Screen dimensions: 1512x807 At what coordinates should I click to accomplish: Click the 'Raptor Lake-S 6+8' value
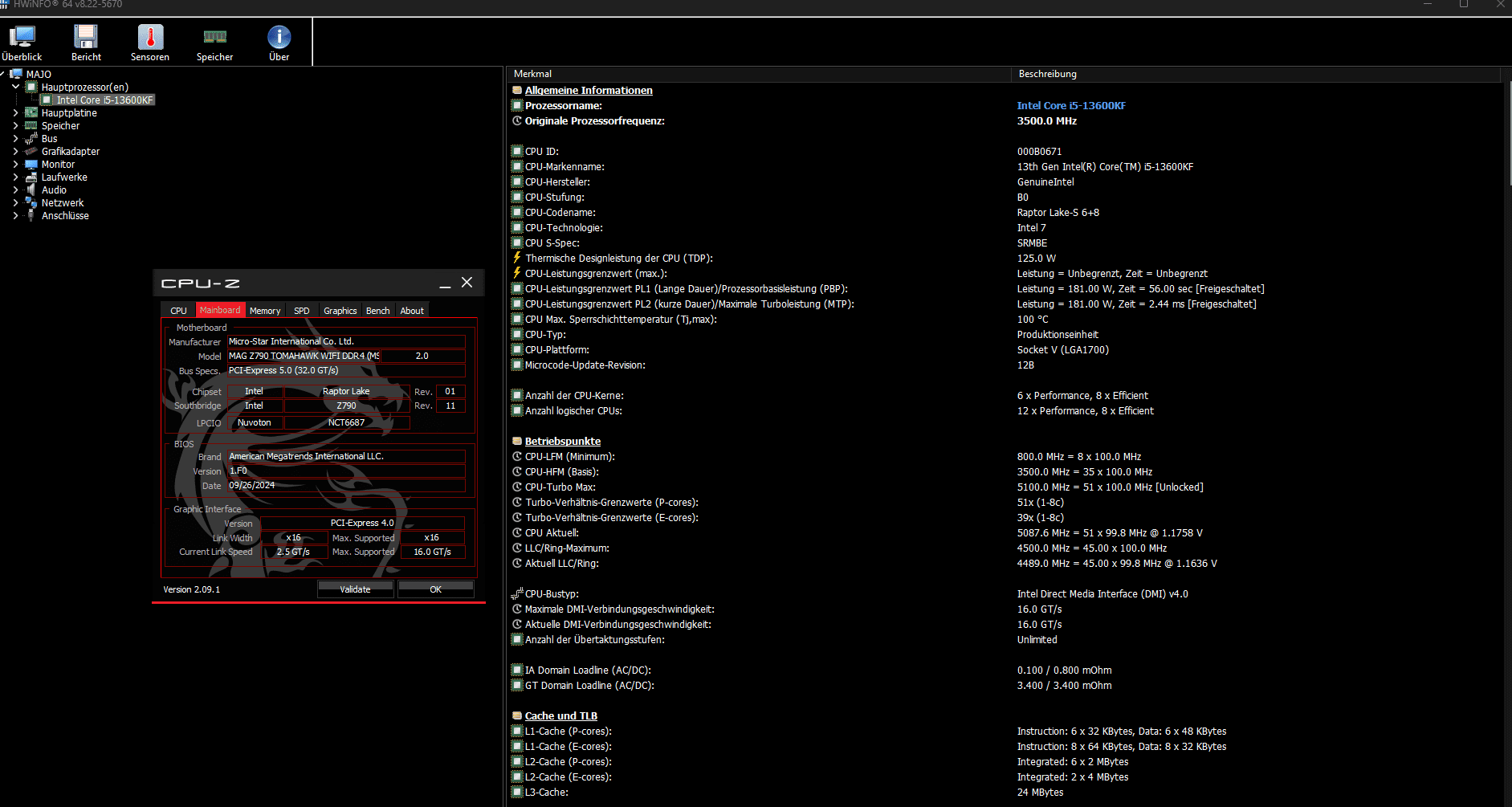point(1058,212)
